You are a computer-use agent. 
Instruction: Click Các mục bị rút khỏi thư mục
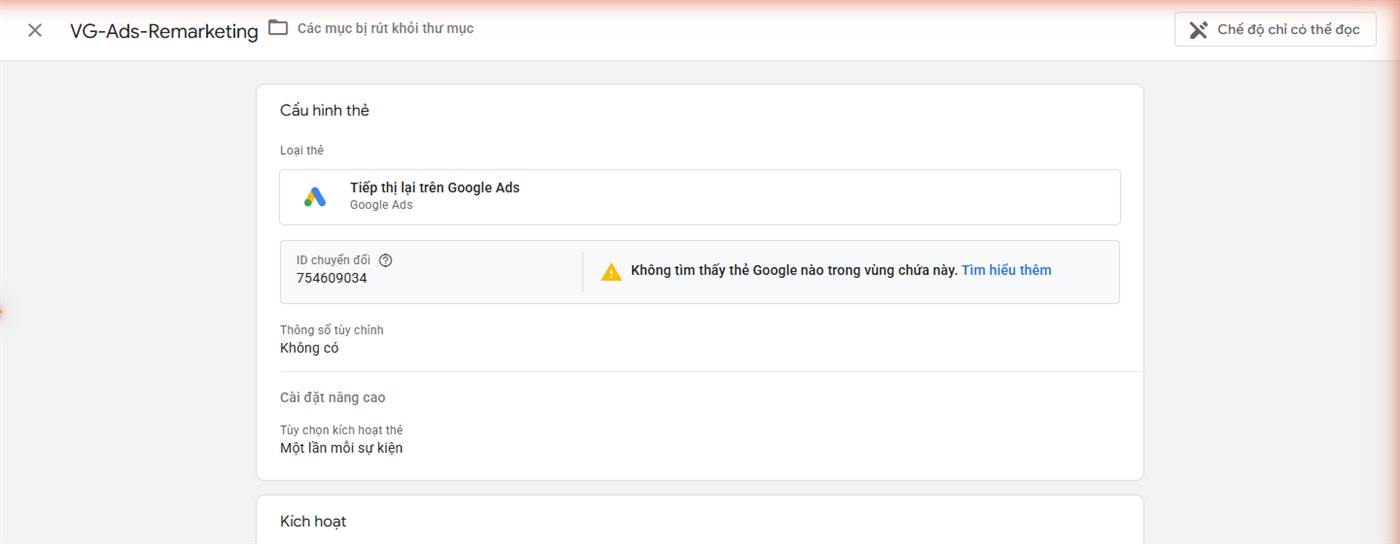385,28
